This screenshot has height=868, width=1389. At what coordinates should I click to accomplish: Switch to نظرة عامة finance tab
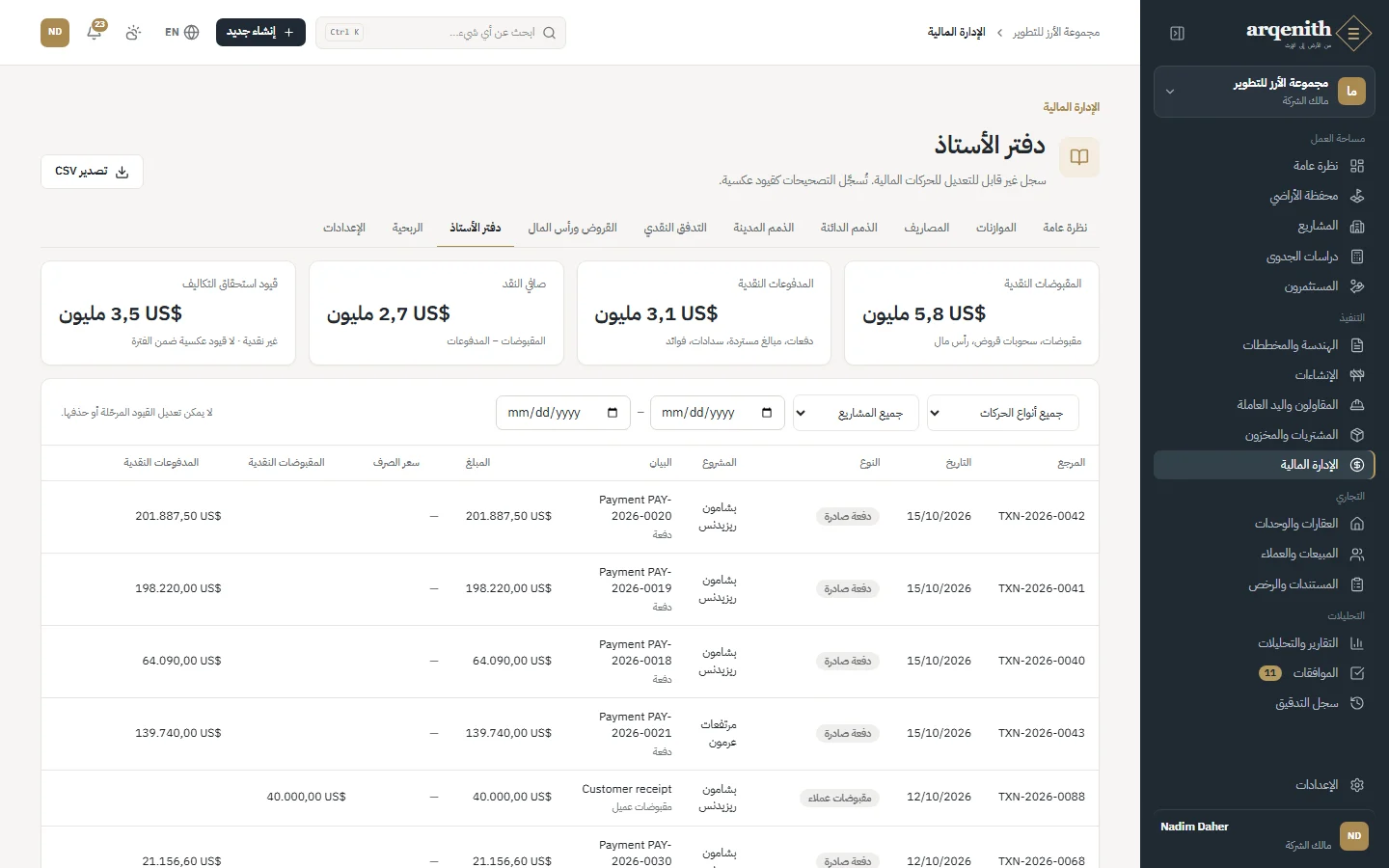click(x=1065, y=228)
